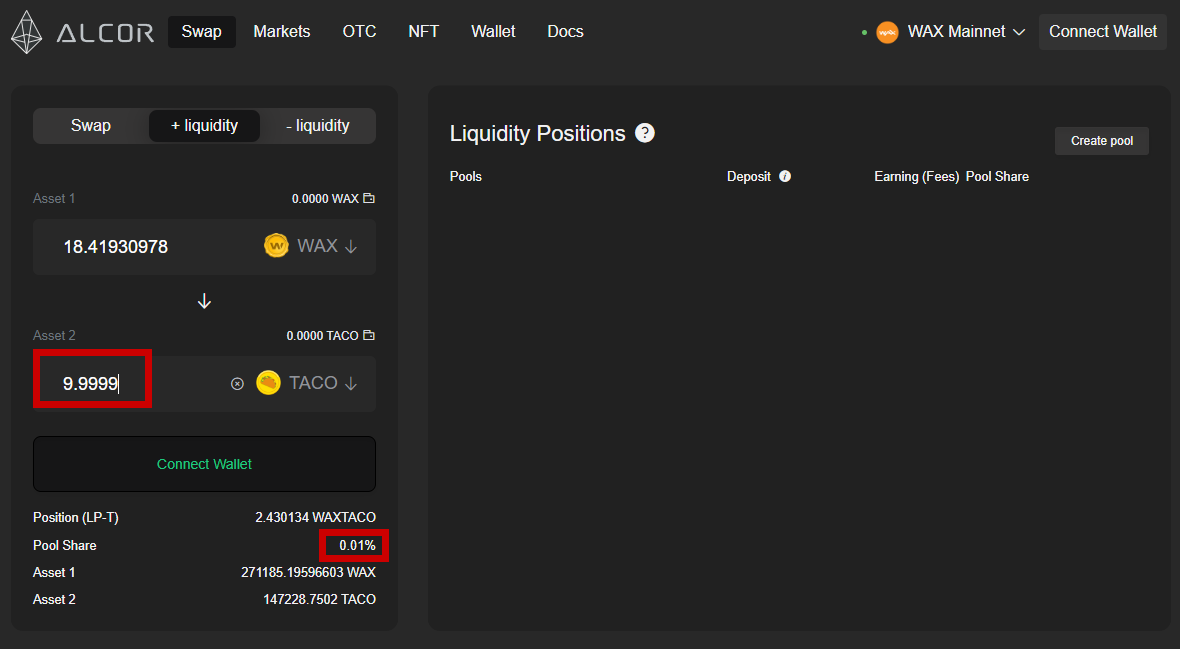
Task: Clear the Asset 2 amount with the x icon
Action: [237, 384]
